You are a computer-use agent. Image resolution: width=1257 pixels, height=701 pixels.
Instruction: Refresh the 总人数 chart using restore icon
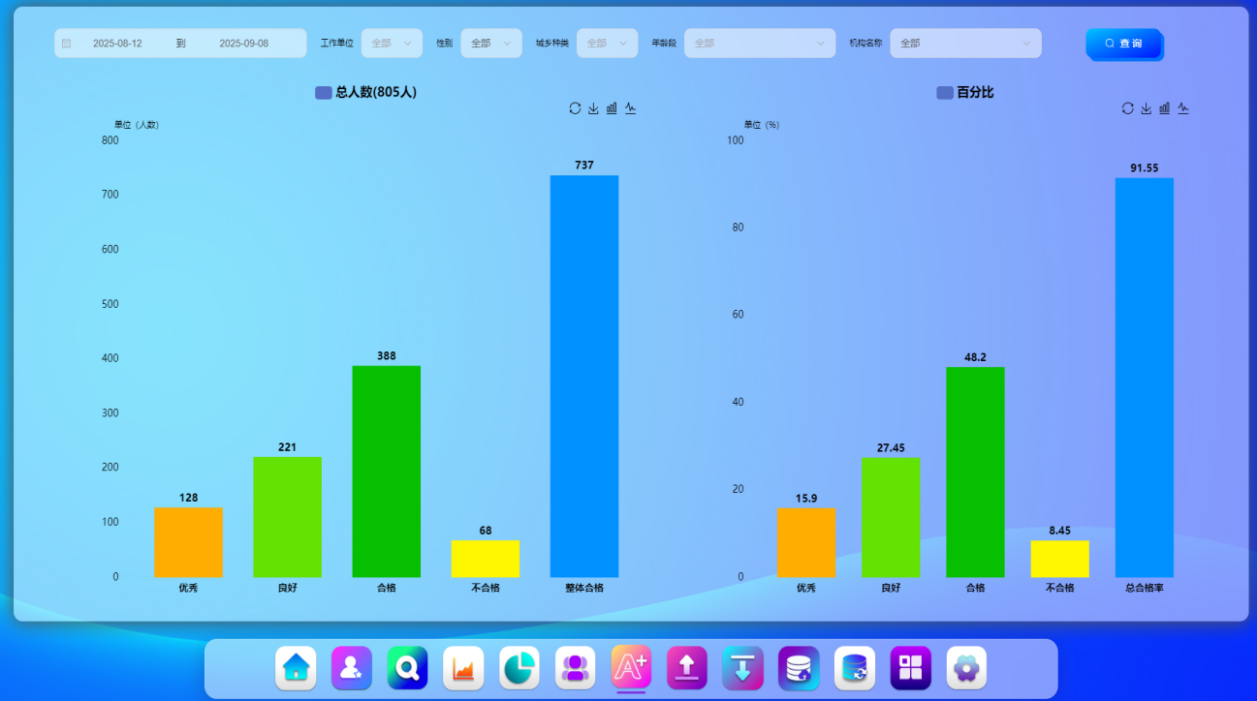(x=575, y=108)
